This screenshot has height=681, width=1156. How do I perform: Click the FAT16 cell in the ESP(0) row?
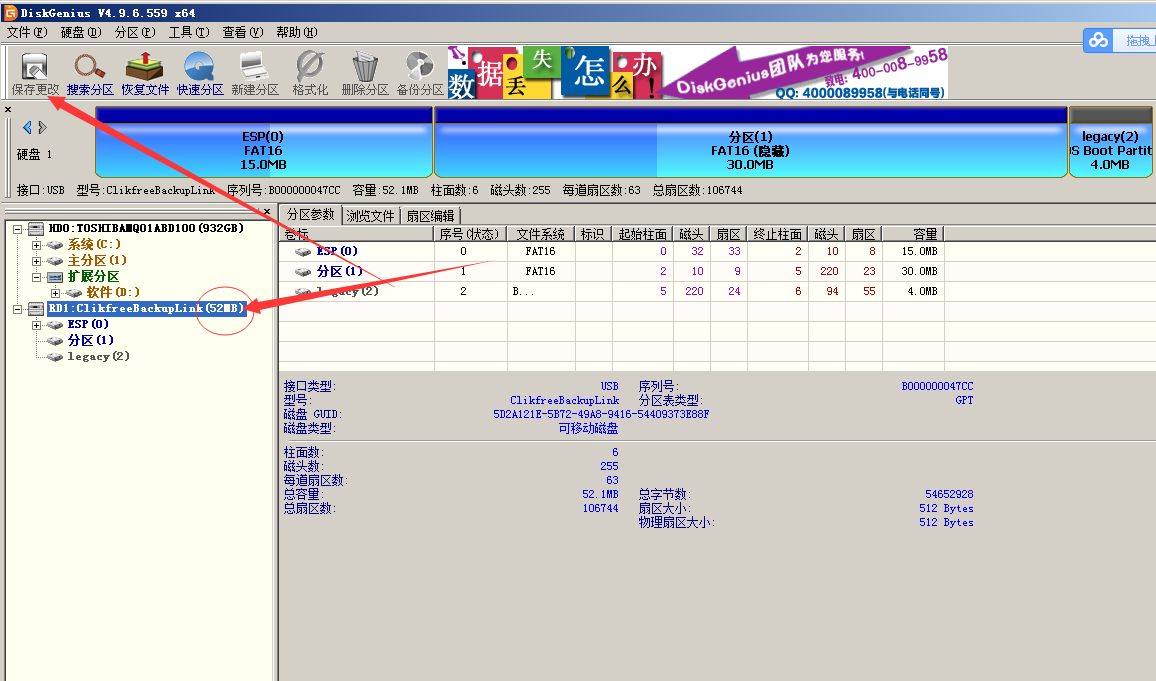(540, 251)
